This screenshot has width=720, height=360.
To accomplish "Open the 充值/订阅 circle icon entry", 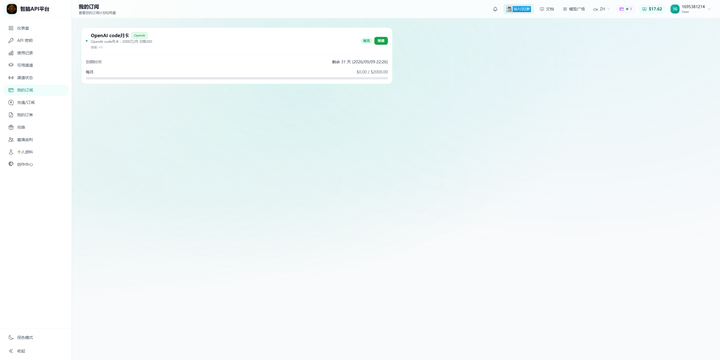I will click(11, 102).
